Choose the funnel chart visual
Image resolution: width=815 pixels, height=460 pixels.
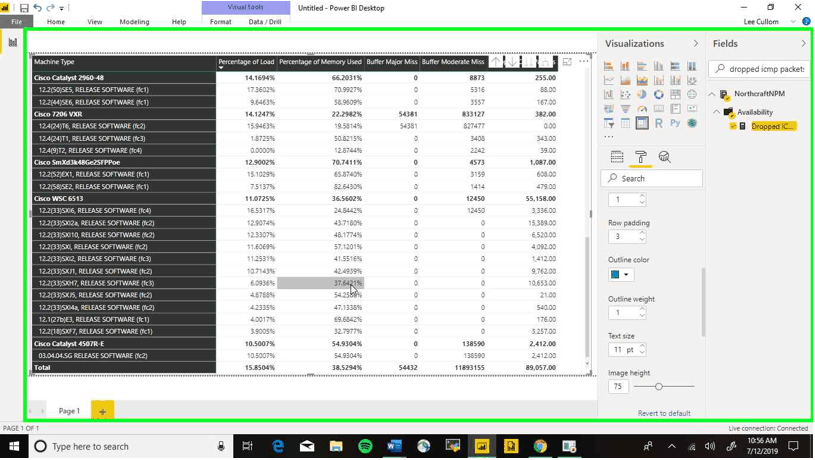pyautogui.click(x=625, y=109)
